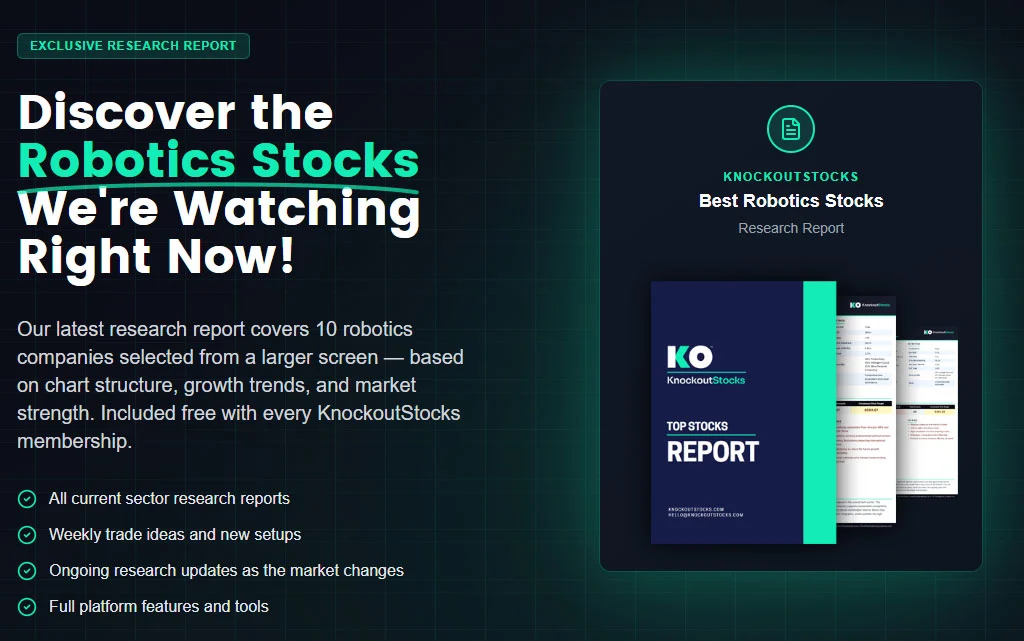This screenshot has height=641, width=1024.
Task: Click checkmark icon beside sector research reports
Action: coord(27,498)
